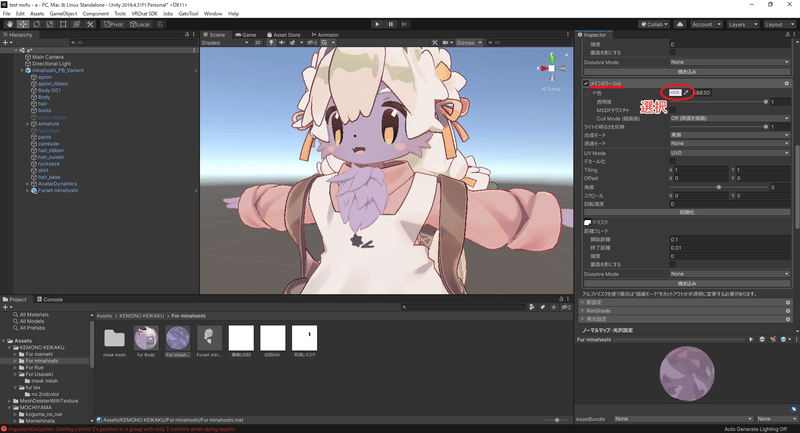Click search by type icon in Project panel
800x433 pixels.
click(x=532, y=307)
